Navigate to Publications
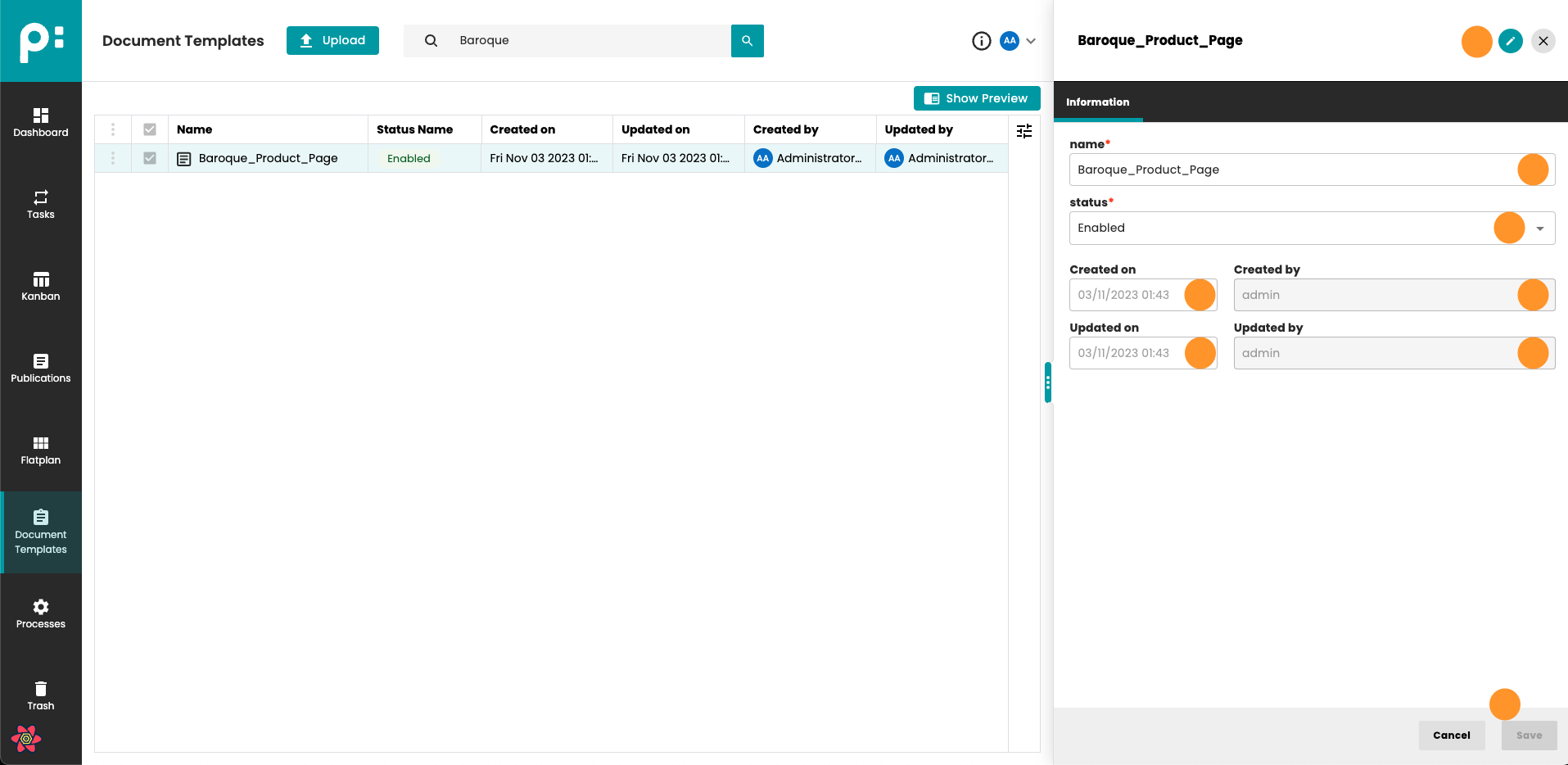 click(40, 368)
